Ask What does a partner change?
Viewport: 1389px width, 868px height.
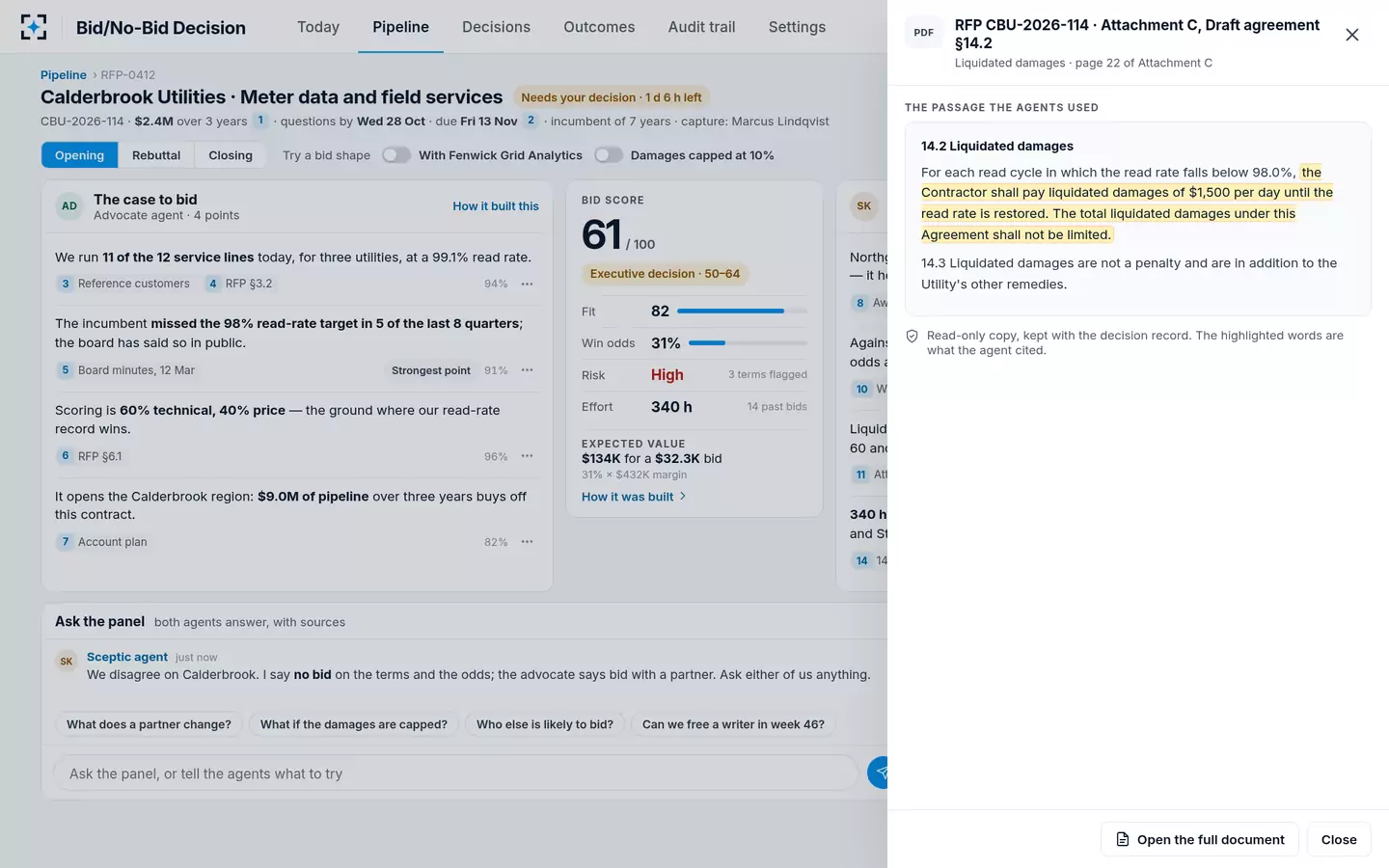pos(149,724)
